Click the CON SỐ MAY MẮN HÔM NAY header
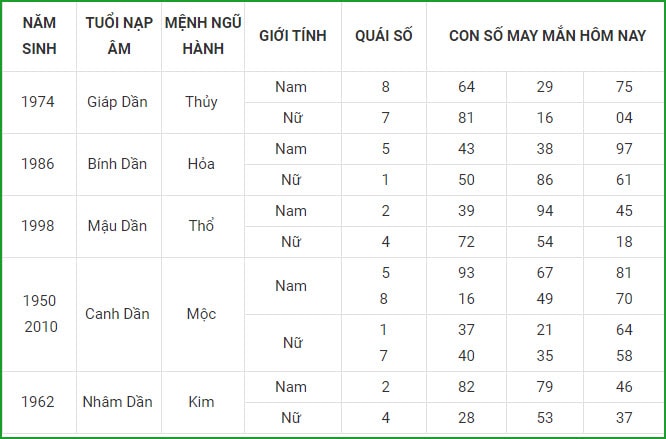This screenshot has height=439, width=666. tap(547, 36)
